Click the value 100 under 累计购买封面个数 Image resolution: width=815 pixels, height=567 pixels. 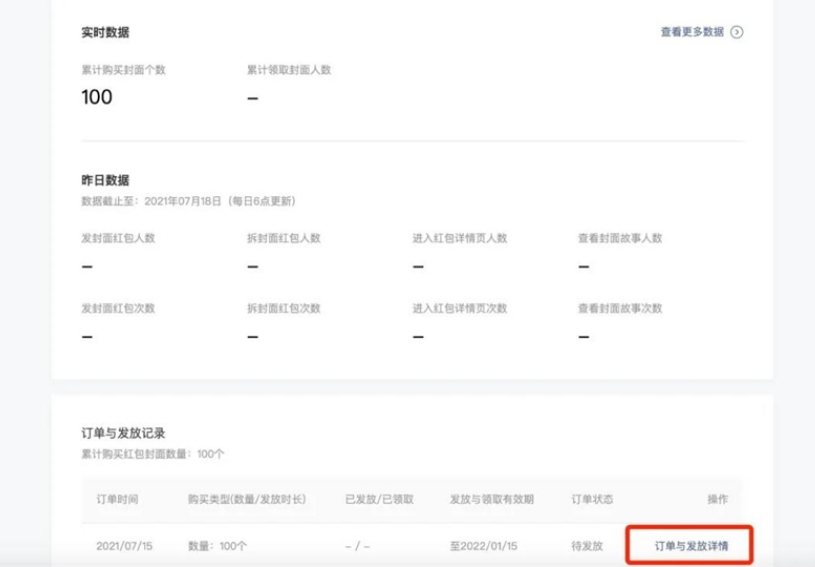coord(97,97)
